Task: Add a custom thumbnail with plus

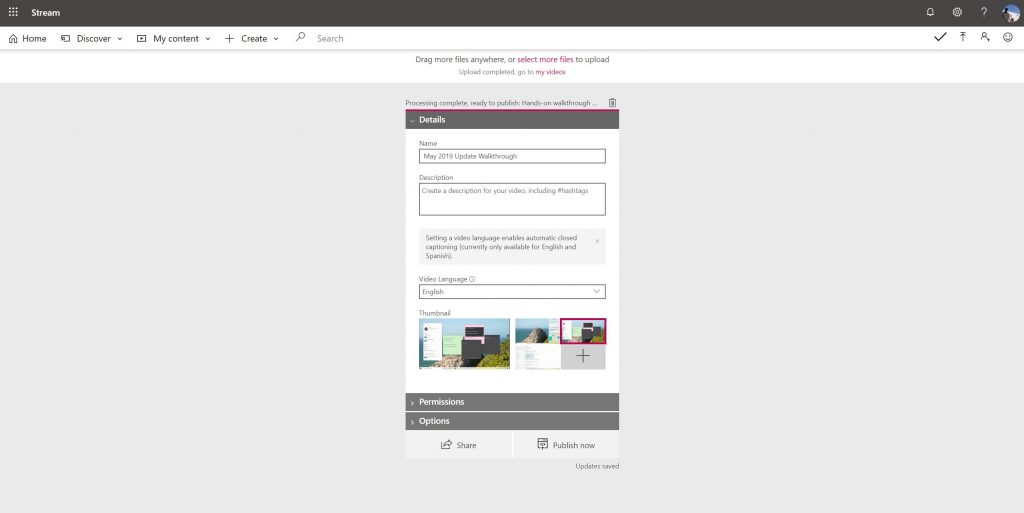Action: pyautogui.click(x=583, y=356)
